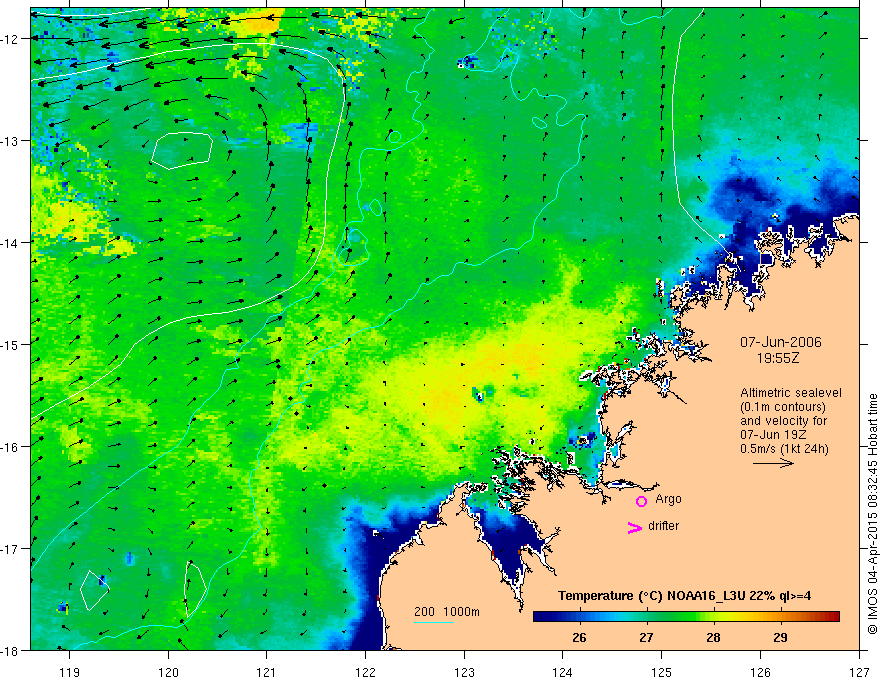Click the 'drifter' legend label
The width and height of the screenshot is (880, 680).
(663, 526)
